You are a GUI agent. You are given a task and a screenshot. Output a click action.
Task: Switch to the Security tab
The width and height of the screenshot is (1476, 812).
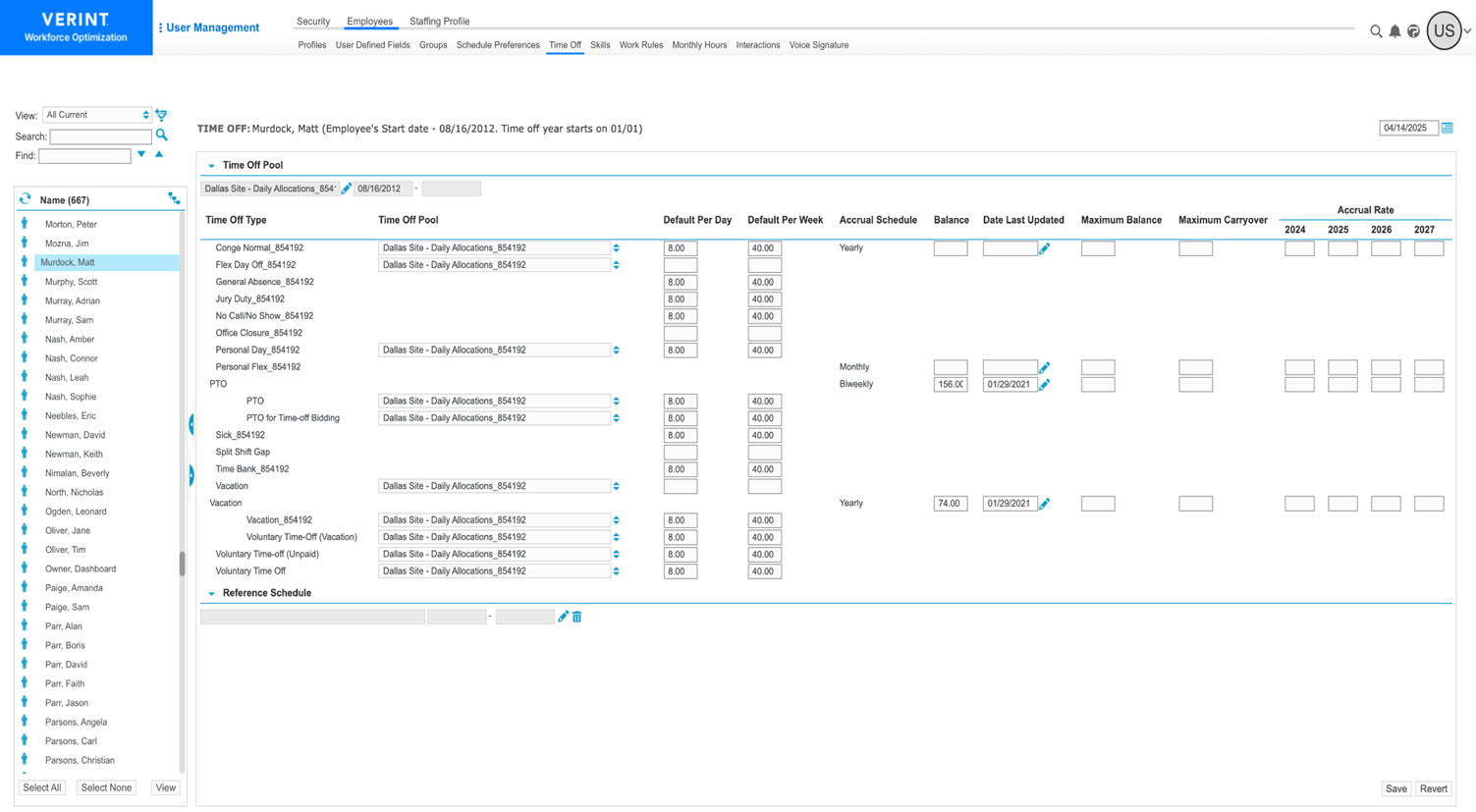tap(313, 22)
